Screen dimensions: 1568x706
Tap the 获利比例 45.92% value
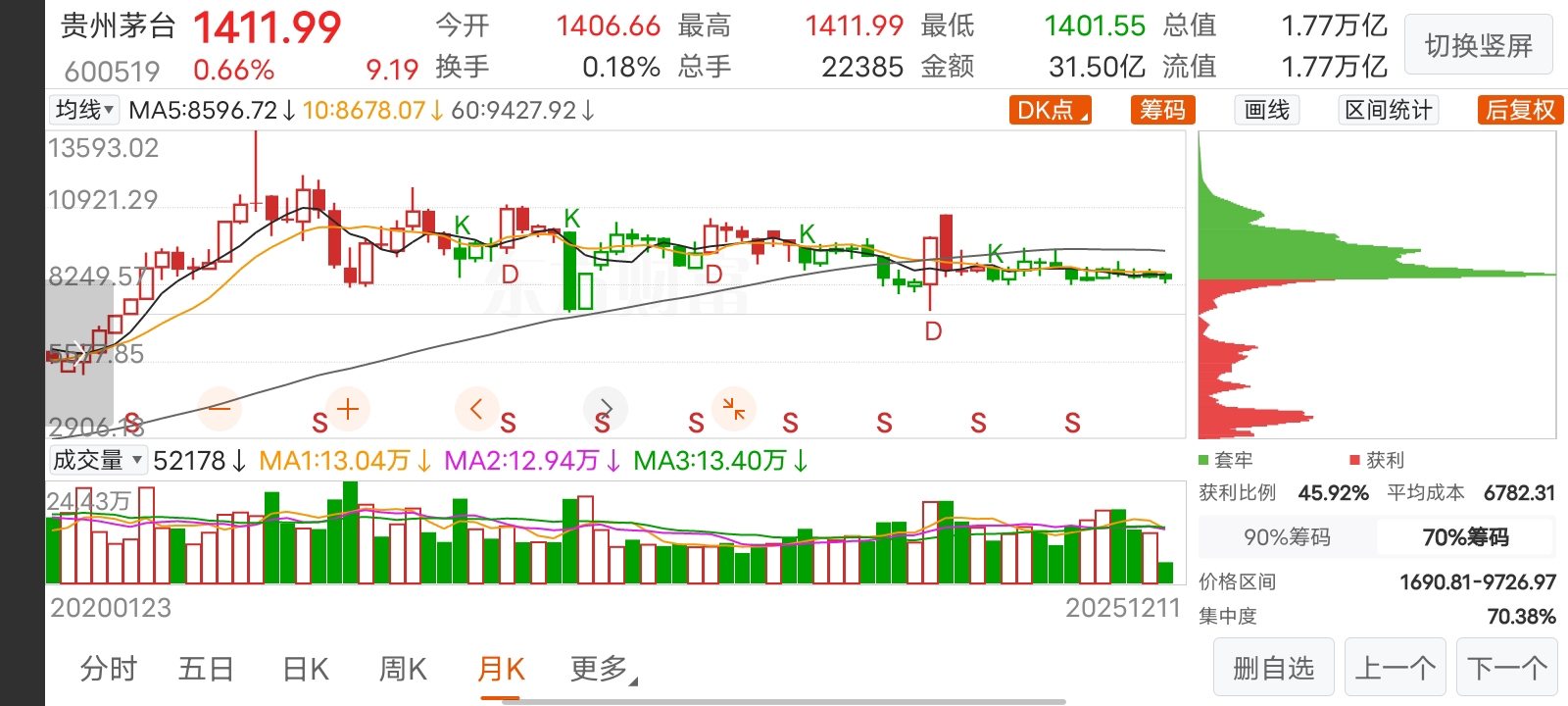pyautogui.click(x=1333, y=492)
